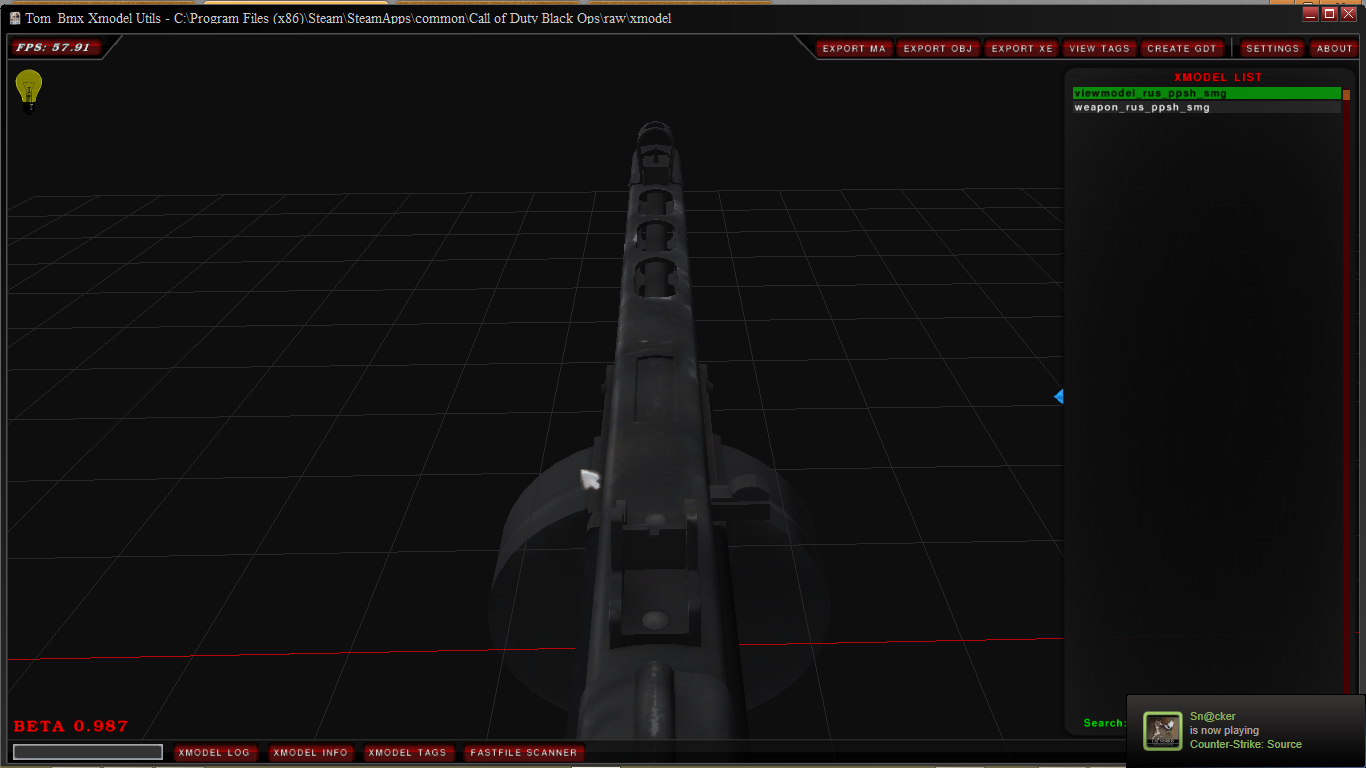This screenshot has height=768, width=1366.
Task: Click Sn@cker name in Steam notification
Action: pos(1212,716)
